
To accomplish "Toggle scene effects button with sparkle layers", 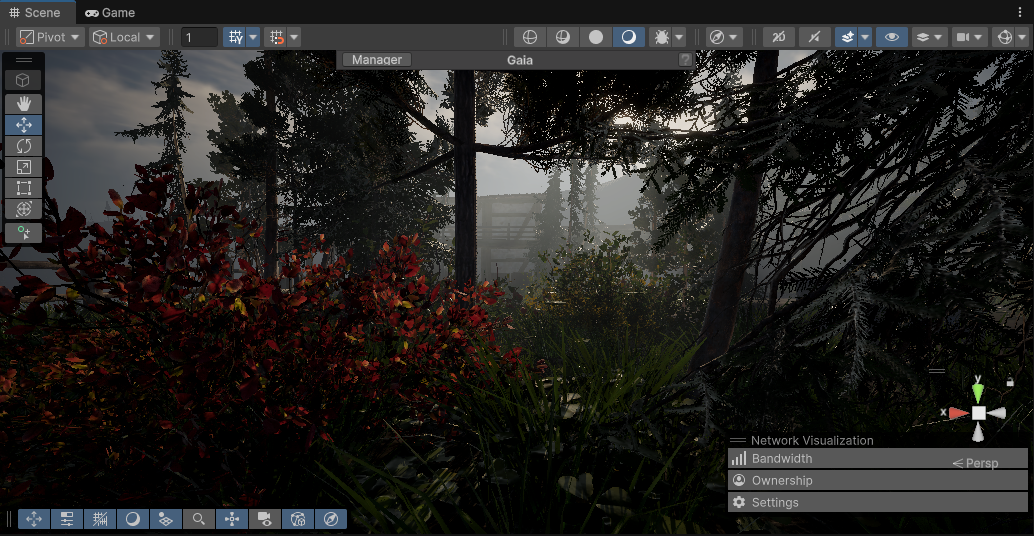I will coord(847,37).
